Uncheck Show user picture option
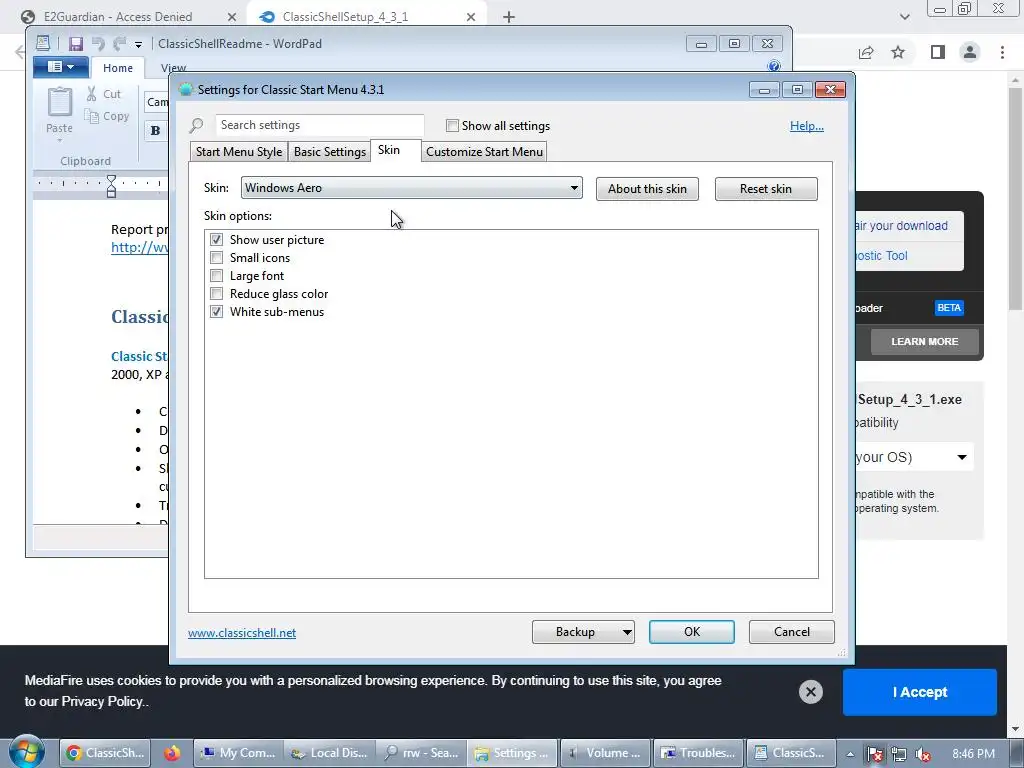This screenshot has height=768, width=1024. (216, 240)
